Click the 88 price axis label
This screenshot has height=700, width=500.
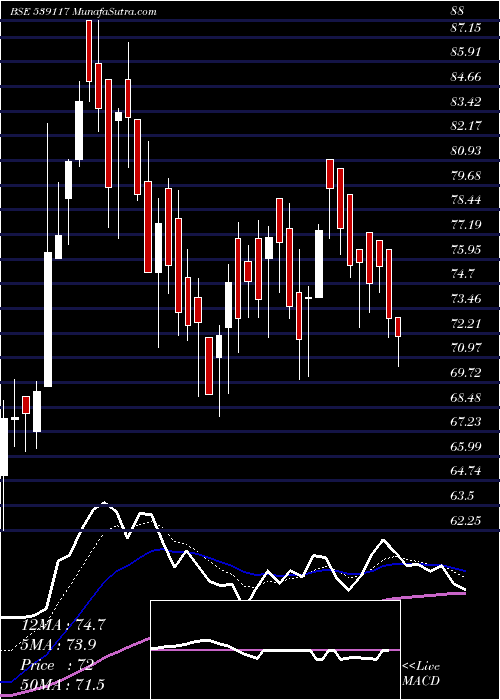458,11
